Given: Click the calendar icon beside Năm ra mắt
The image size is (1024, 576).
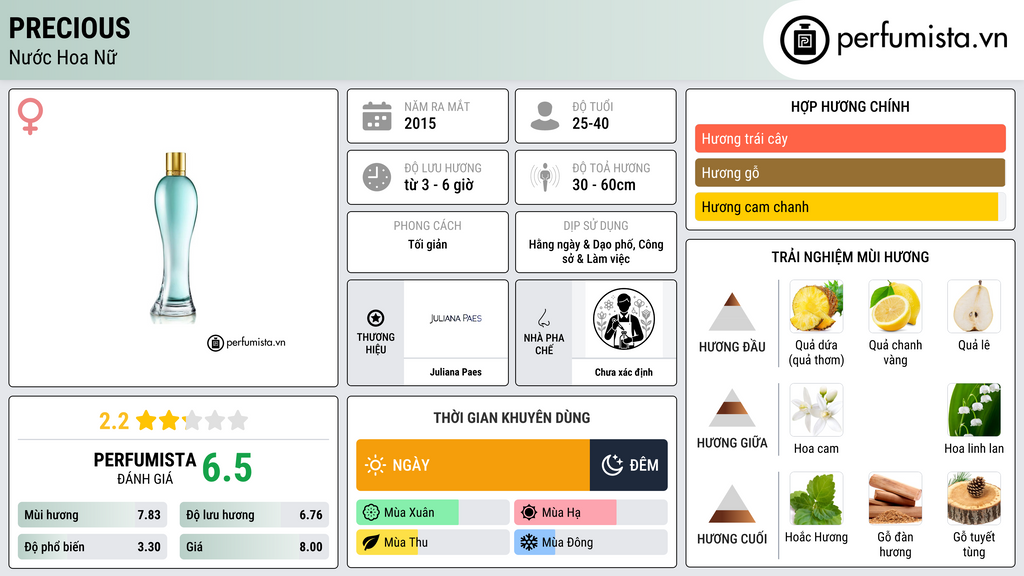Looking at the screenshot, I should [x=377, y=116].
